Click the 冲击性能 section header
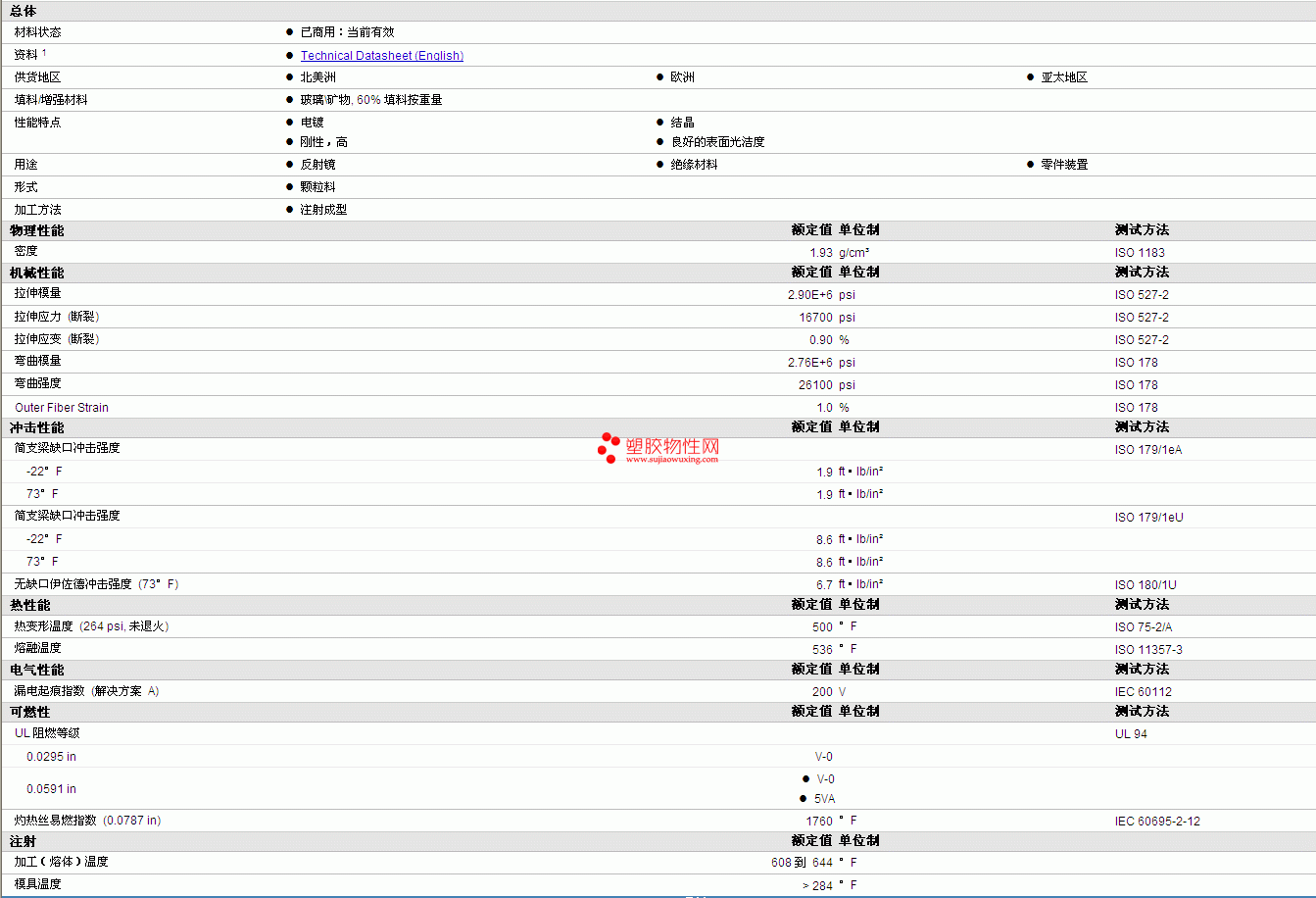This screenshot has width=1316, height=898. pyautogui.click(x=37, y=427)
